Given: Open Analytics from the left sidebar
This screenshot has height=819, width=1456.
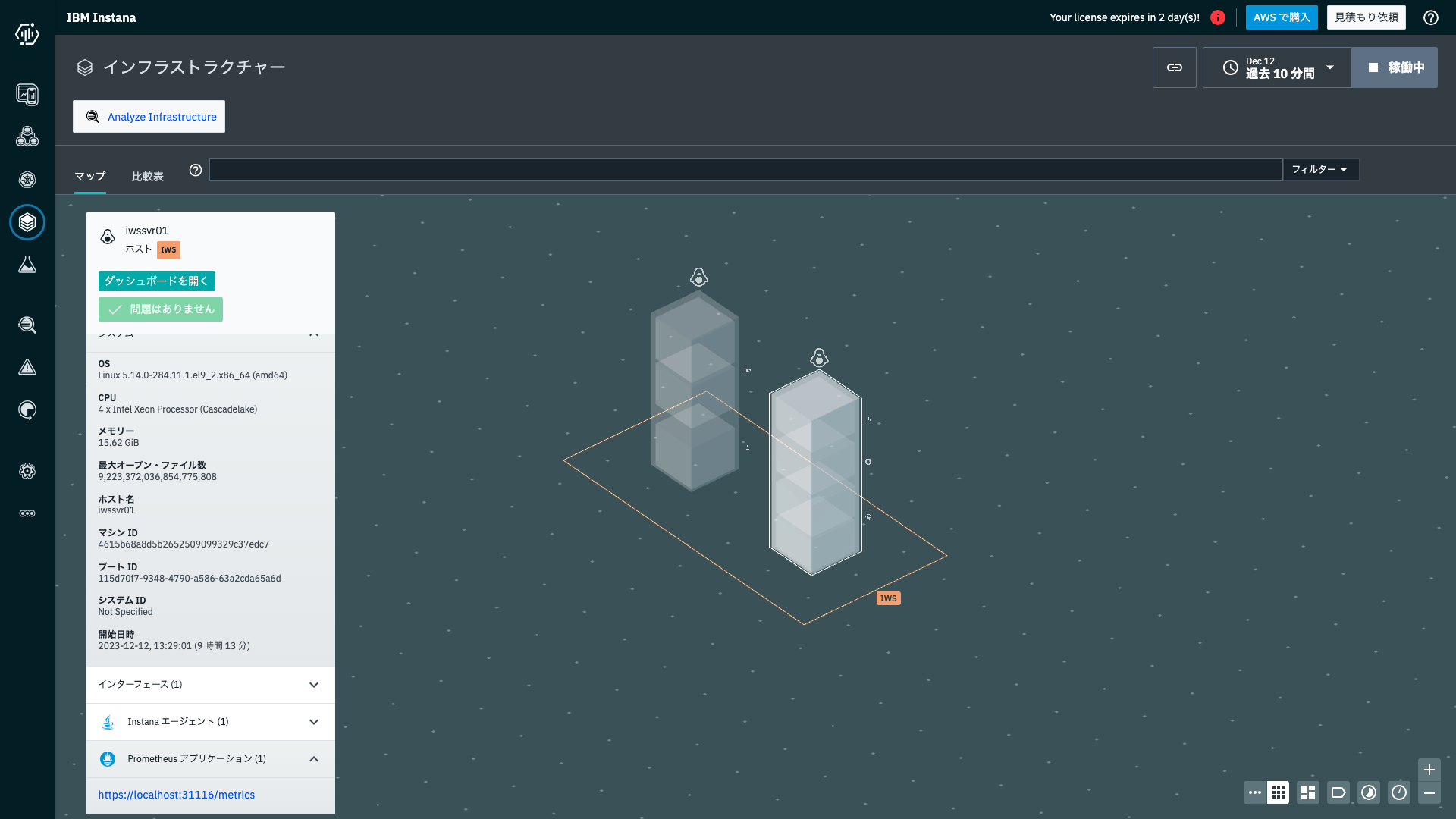Looking at the screenshot, I should click(x=27, y=325).
